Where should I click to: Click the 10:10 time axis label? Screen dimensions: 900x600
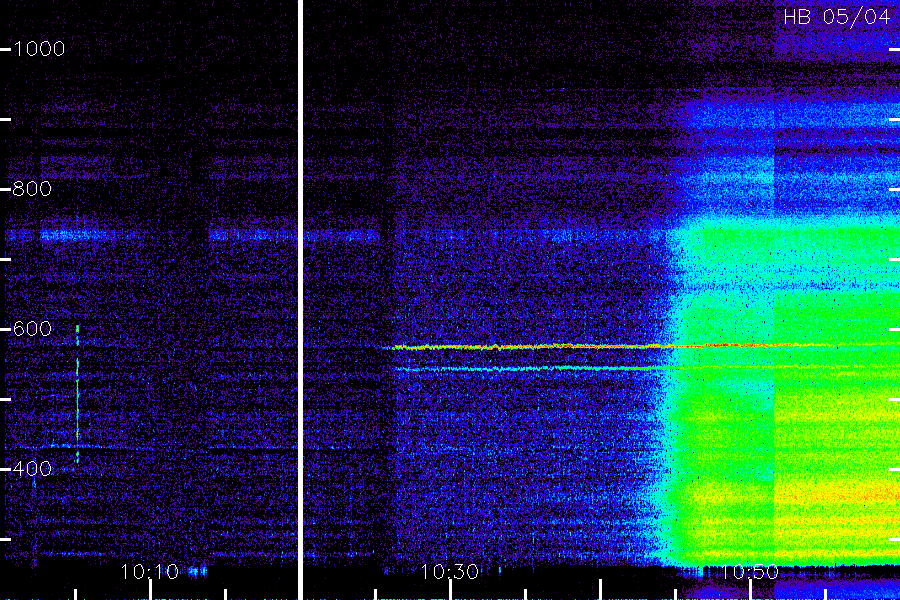click(150, 571)
